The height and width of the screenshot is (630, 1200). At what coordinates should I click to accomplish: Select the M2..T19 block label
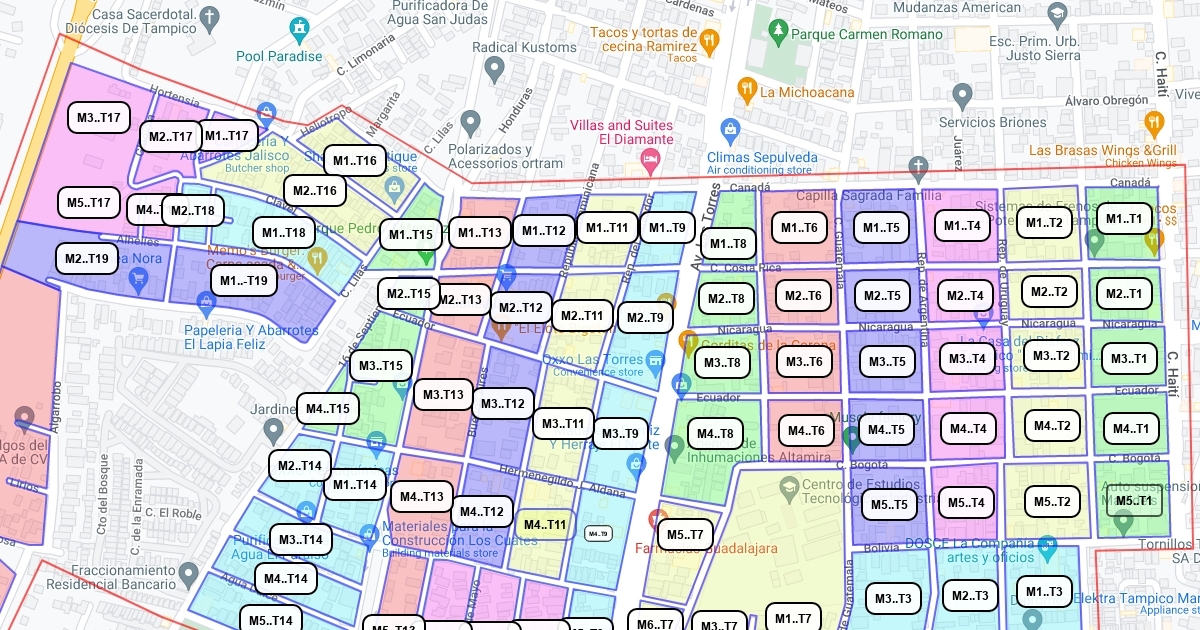click(x=86, y=259)
